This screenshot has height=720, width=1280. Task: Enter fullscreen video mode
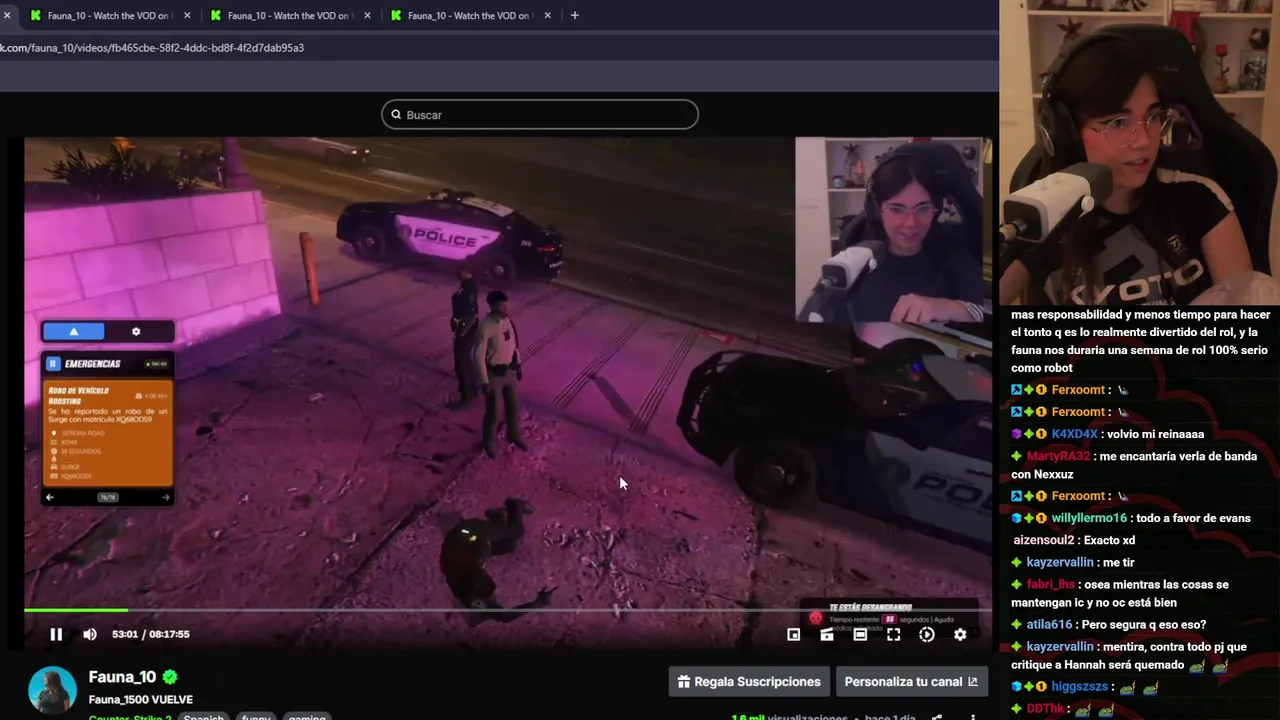coord(894,634)
